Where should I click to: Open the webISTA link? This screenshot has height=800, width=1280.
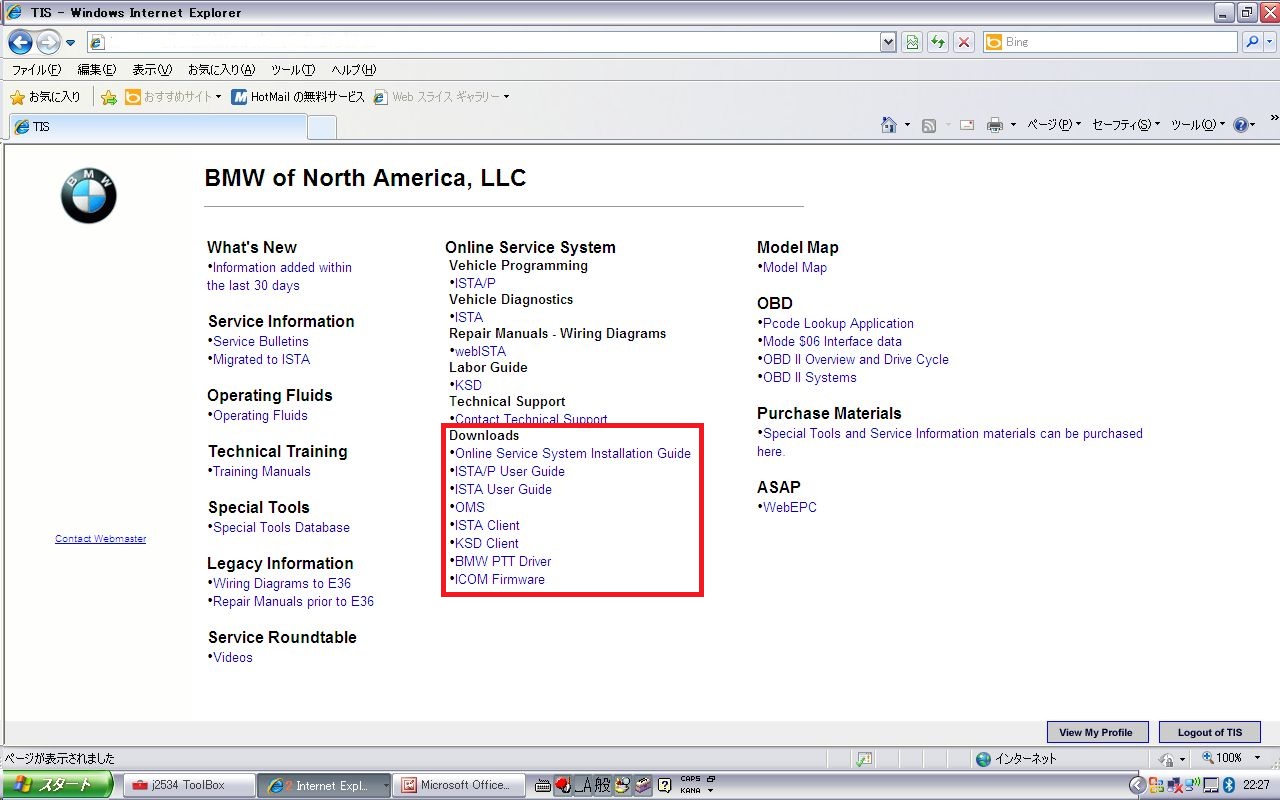480,351
